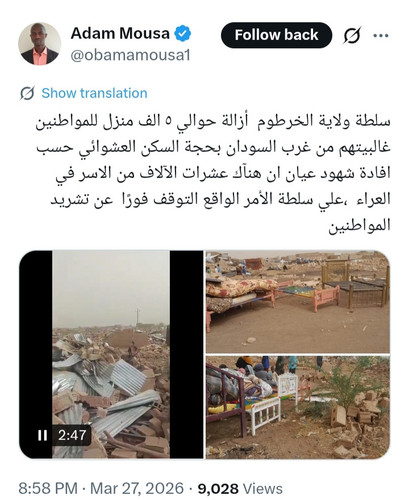Open the Grok icon next to Follow back
This screenshot has height=500, width=409.
352,35
